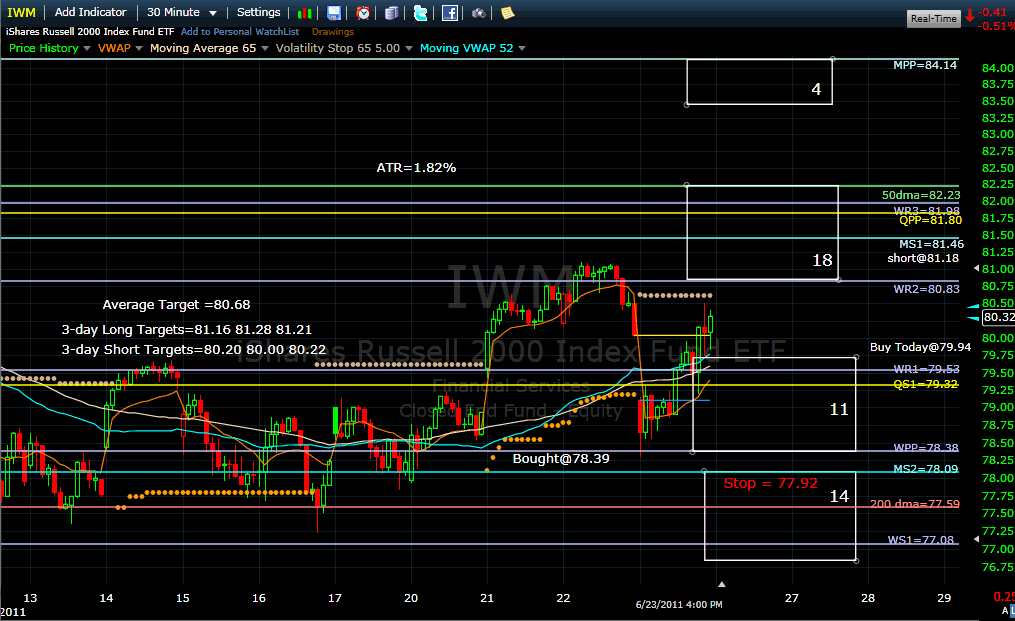The width and height of the screenshot is (1015, 621).
Task: Select the '3-day Short Targets' annotation line
Action: pyautogui.click(x=194, y=350)
